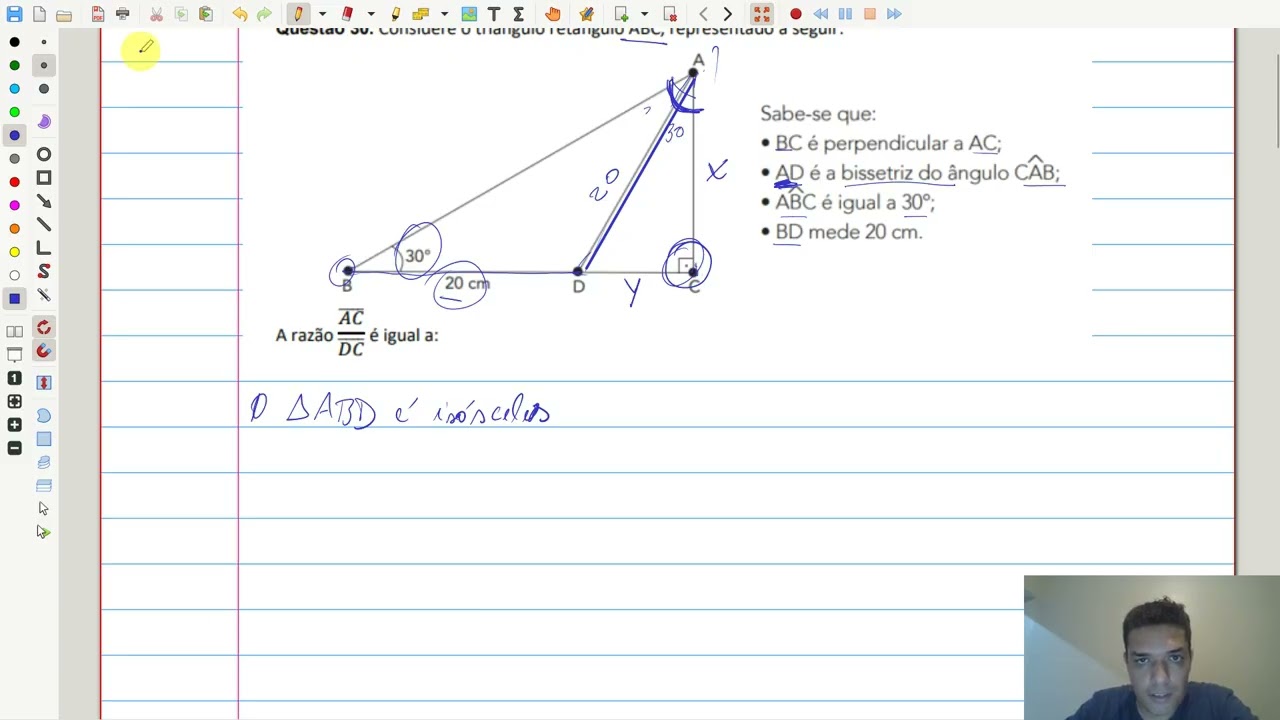Rewind the audio playback
The height and width of the screenshot is (720, 1280).
click(x=821, y=14)
